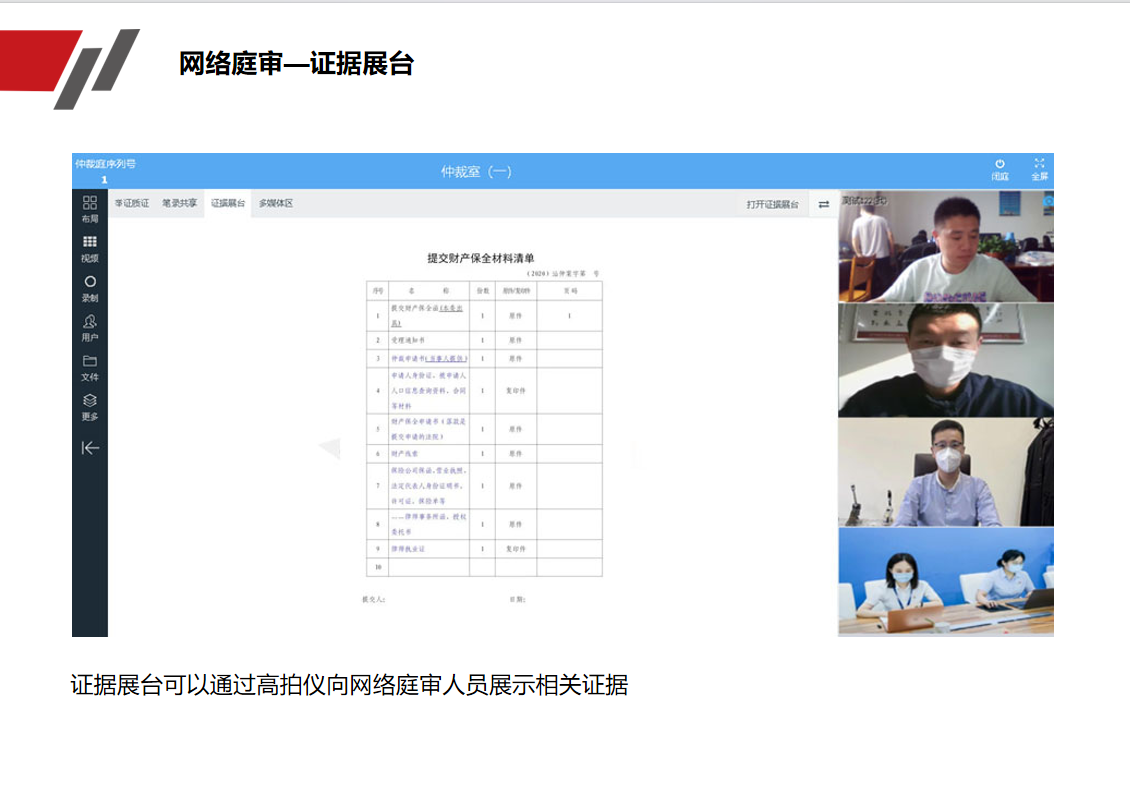Show the 更多 more options icon
This screenshot has width=1130, height=788.
tap(89, 407)
